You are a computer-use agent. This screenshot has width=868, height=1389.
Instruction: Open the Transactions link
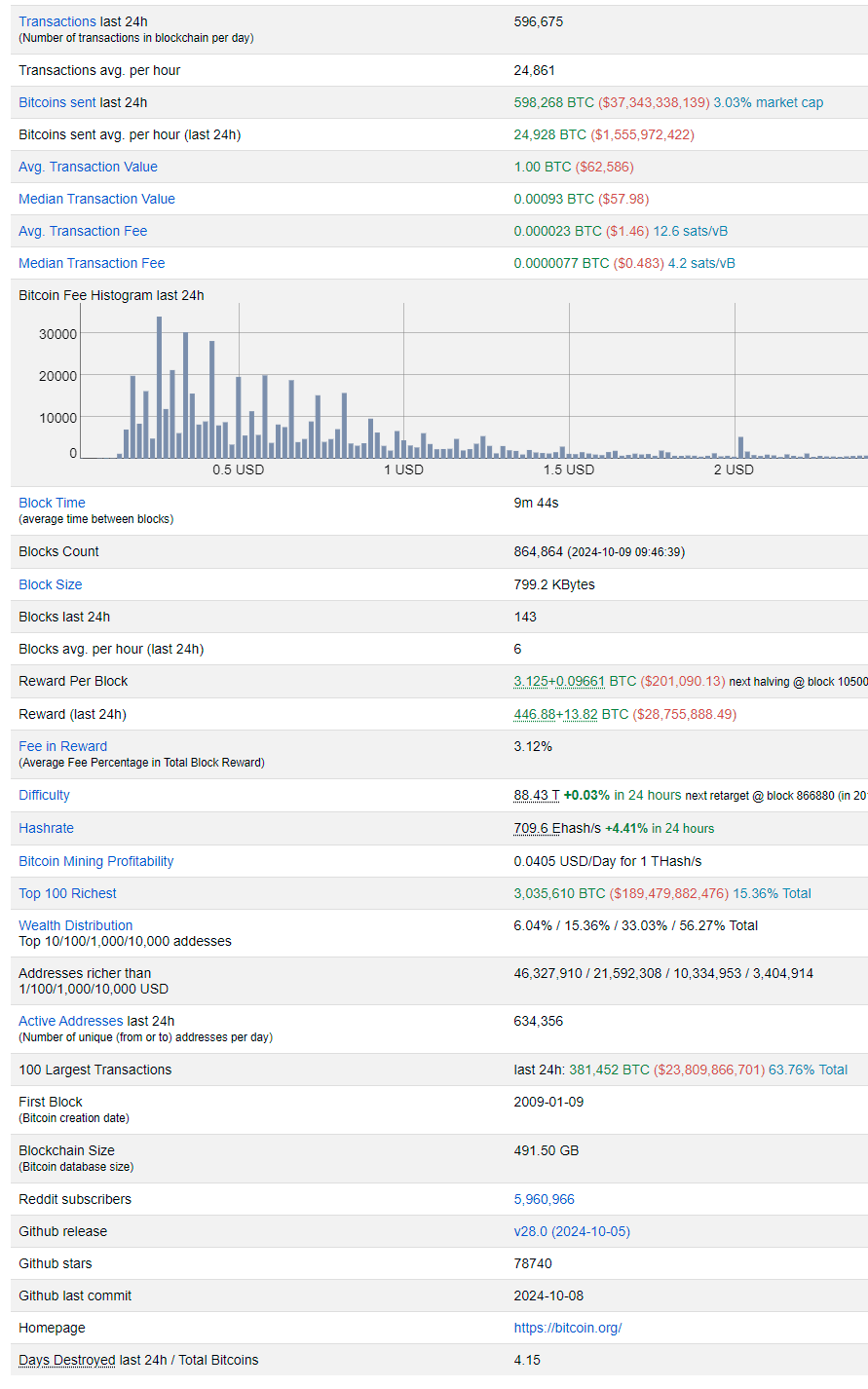point(57,21)
